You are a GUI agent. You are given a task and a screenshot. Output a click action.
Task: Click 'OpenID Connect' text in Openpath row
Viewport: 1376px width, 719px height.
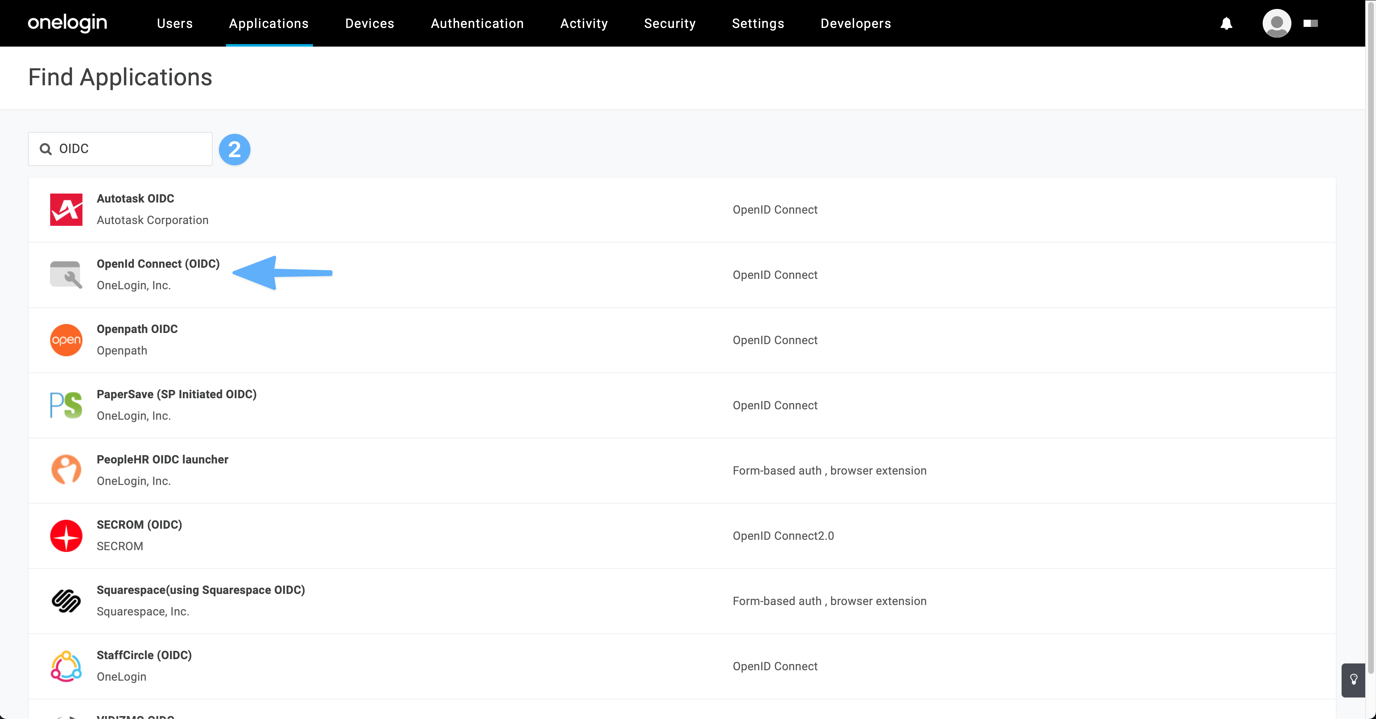pos(775,340)
